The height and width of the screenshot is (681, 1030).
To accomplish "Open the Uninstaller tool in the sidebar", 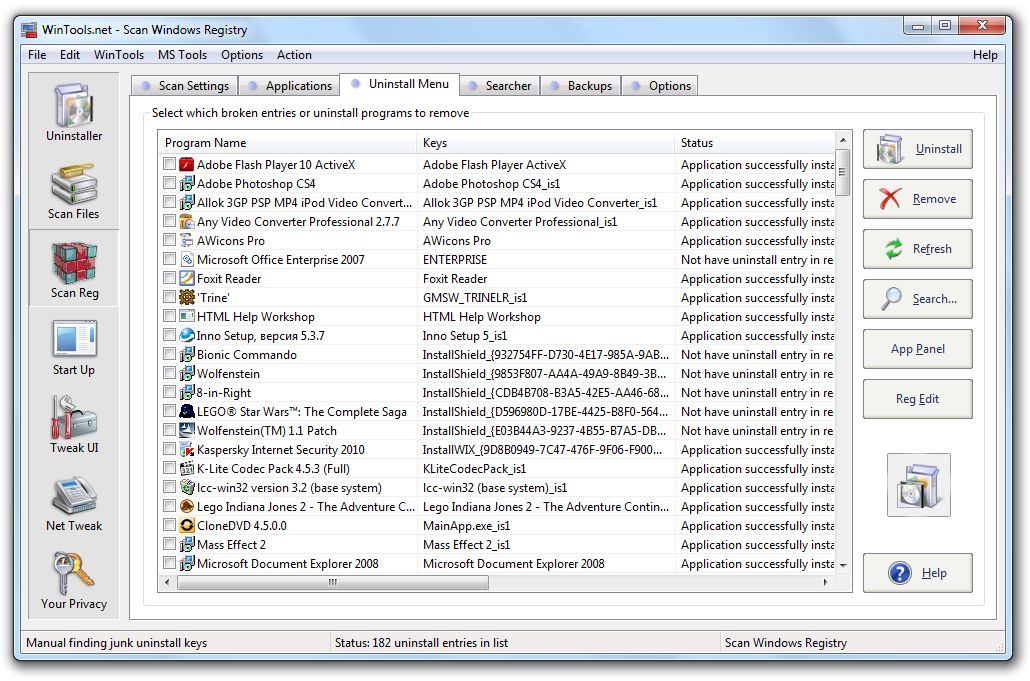I will coord(73,112).
